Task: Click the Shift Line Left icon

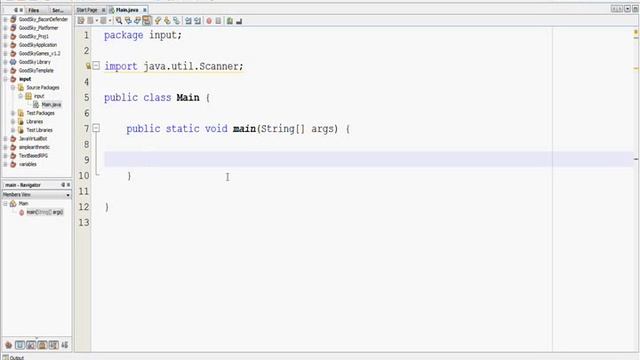Action: point(188,21)
